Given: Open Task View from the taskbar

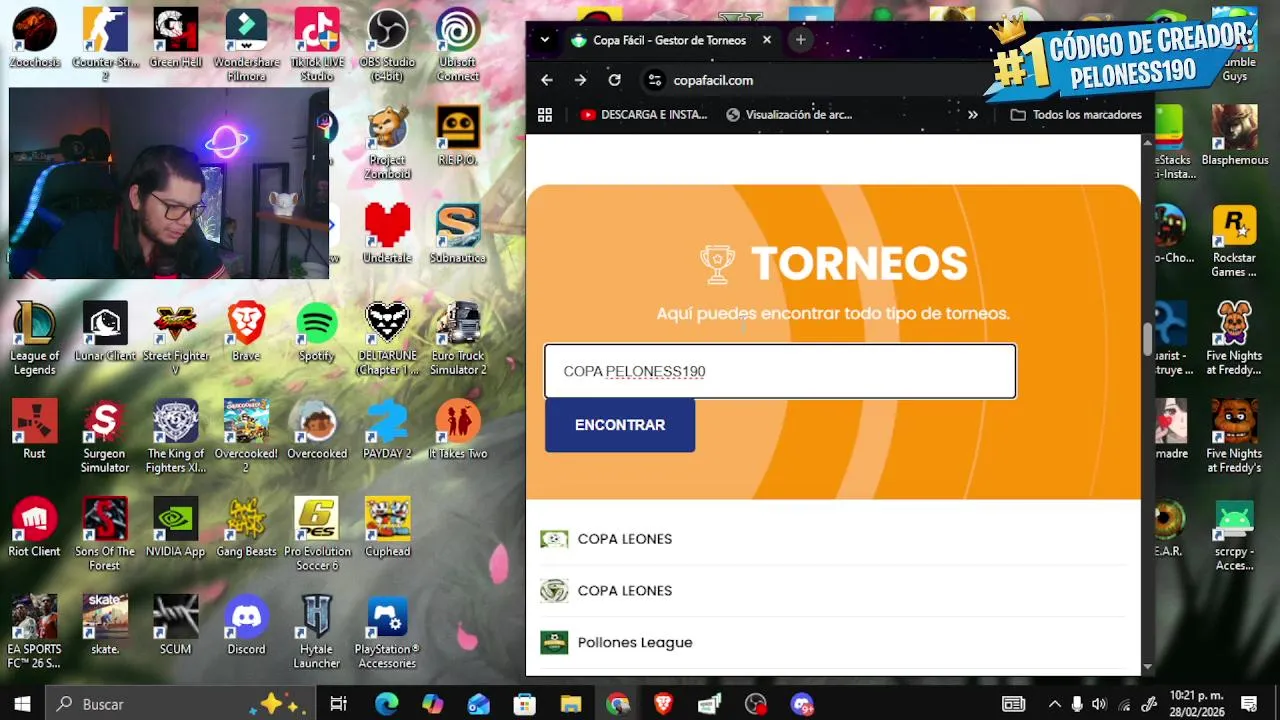Looking at the screenshot, I should 338,704.
